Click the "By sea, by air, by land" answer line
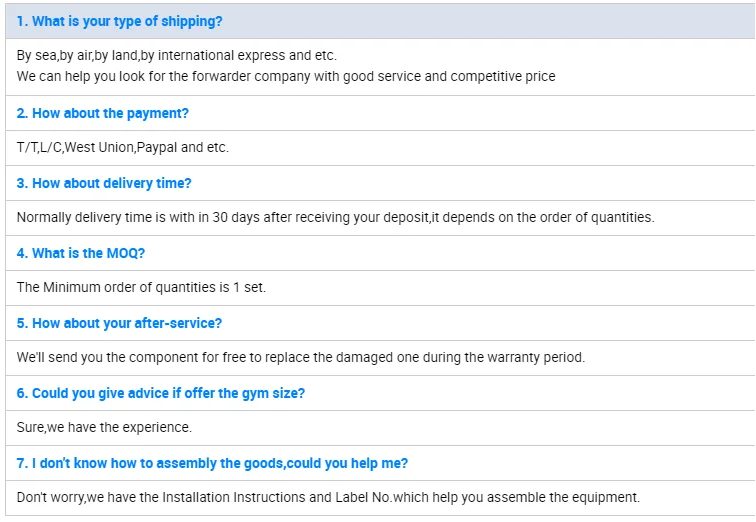This screenshot has height=522, width=756. 177,55
